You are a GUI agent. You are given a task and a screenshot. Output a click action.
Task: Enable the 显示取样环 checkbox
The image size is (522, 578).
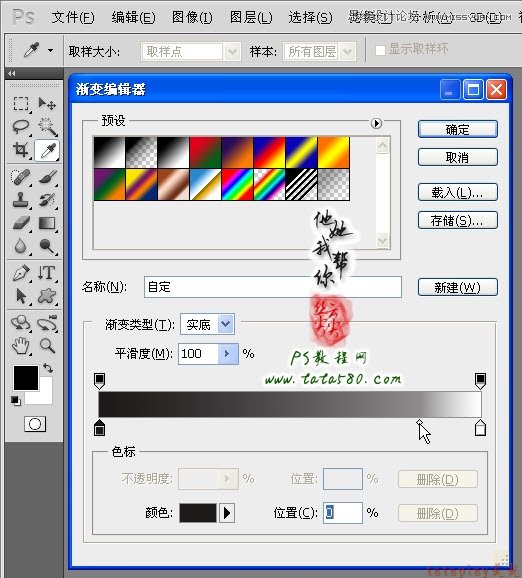pyautogui.click(x=380, y=50)
